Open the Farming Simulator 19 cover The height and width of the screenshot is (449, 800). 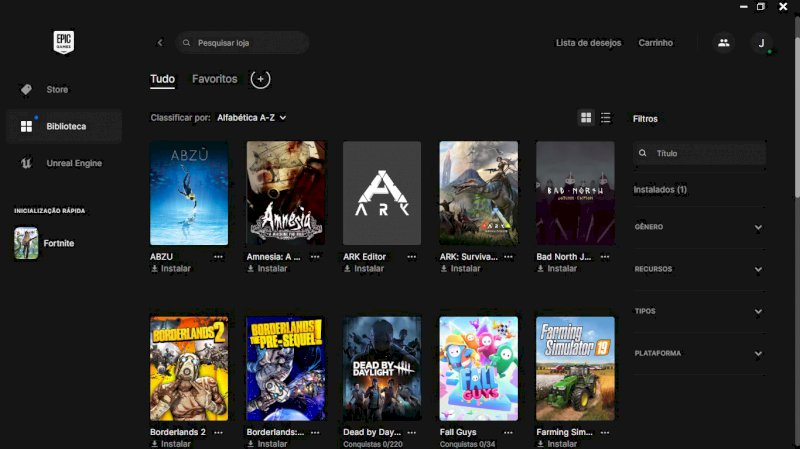[575, 369]
